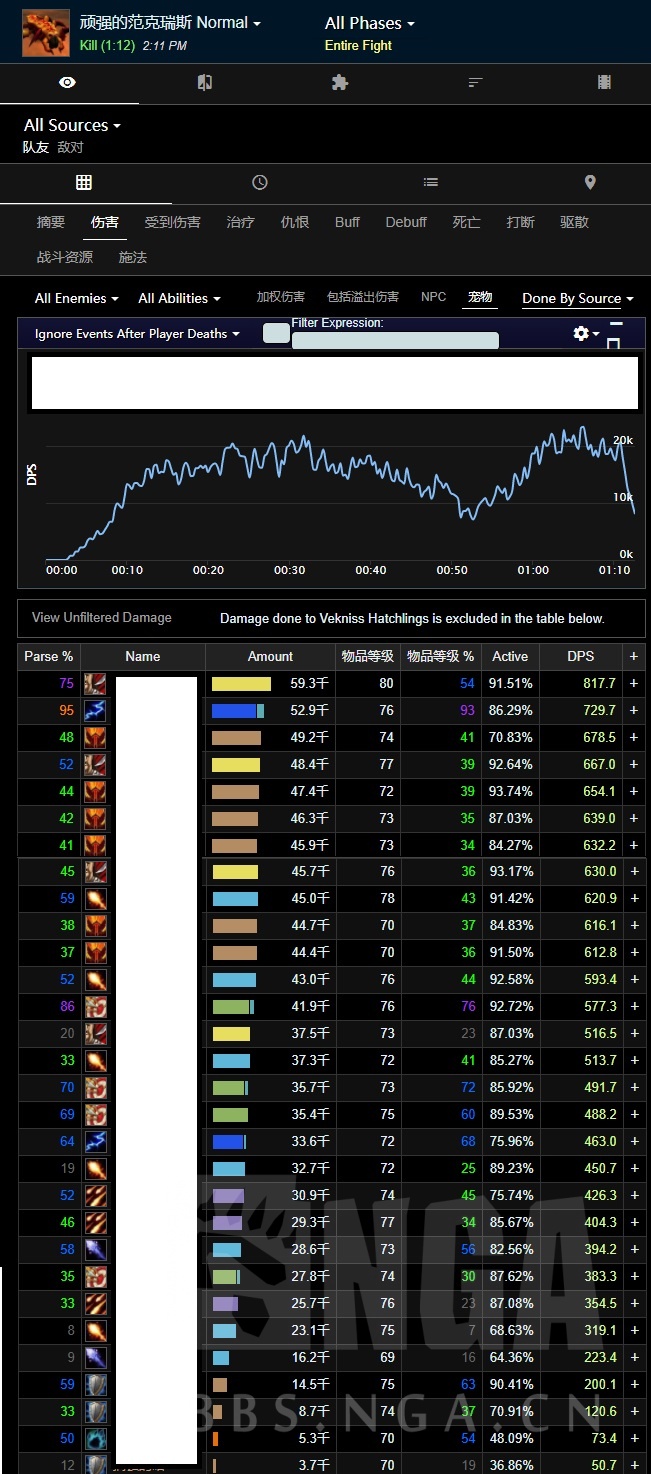Click the yellow damage bar for 59.3千
Viewport: 651px width, 1474px height.
pos(241,684)
